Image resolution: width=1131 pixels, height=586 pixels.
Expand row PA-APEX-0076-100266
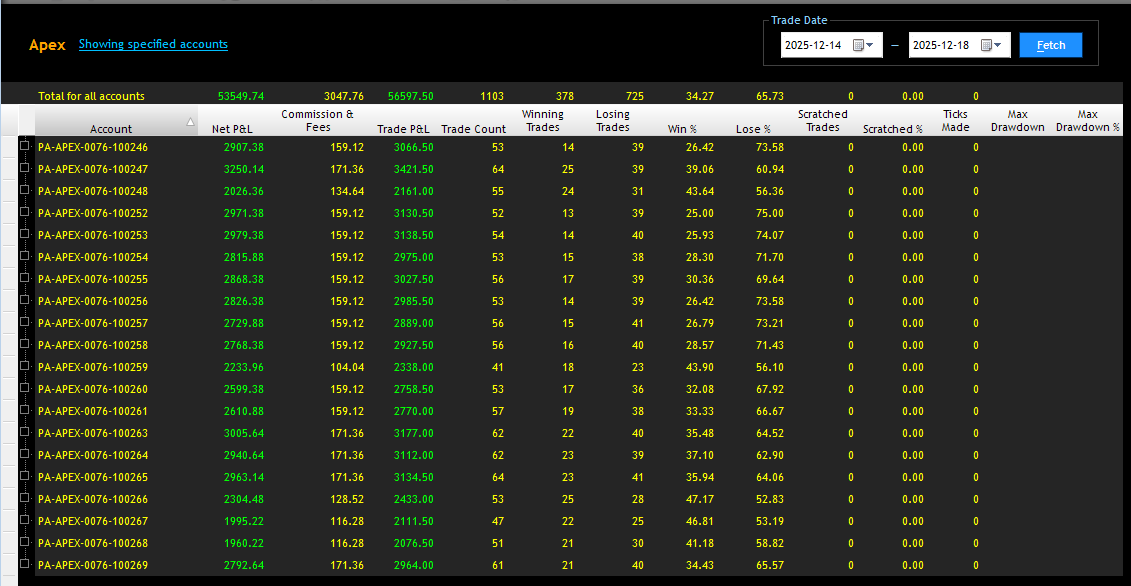tap(25, 498)
